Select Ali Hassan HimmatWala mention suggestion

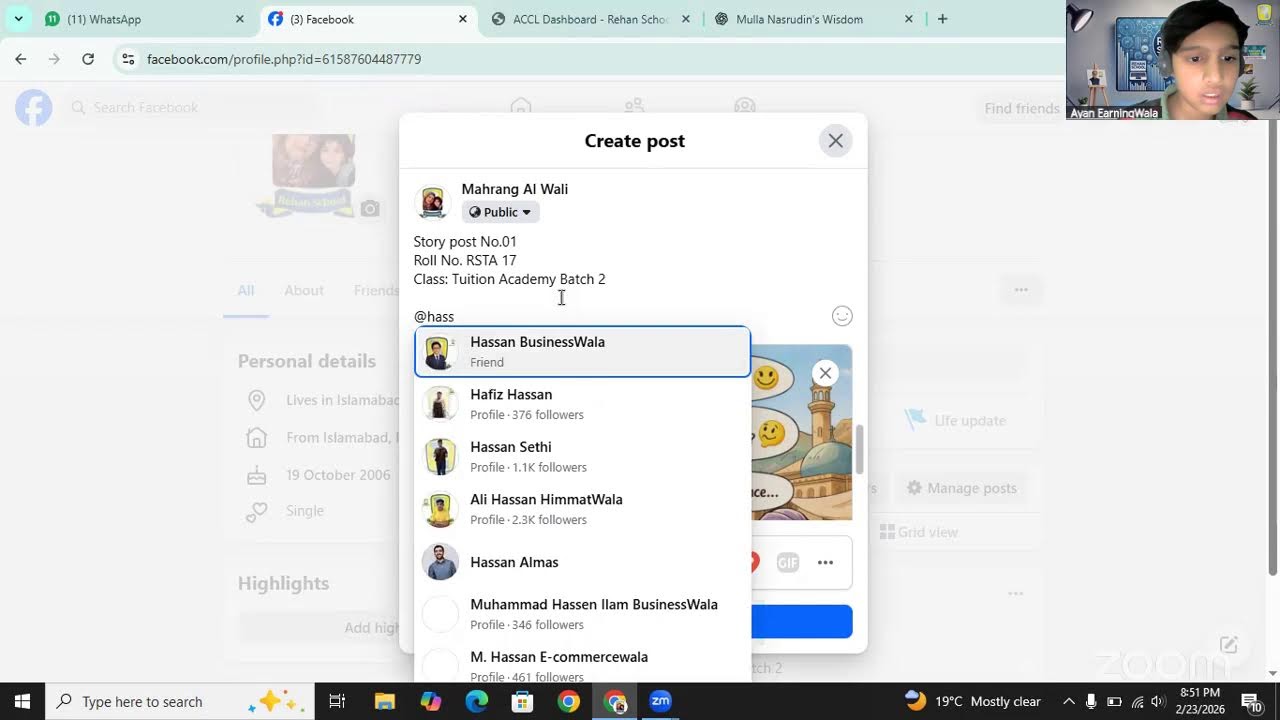(x=582, y=509)
